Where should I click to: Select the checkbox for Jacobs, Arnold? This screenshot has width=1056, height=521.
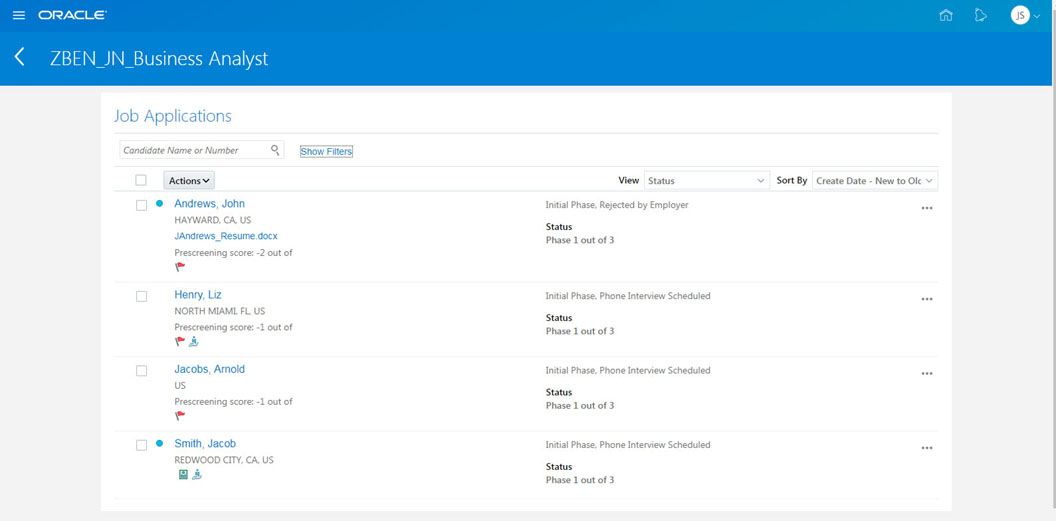[141, 370]
